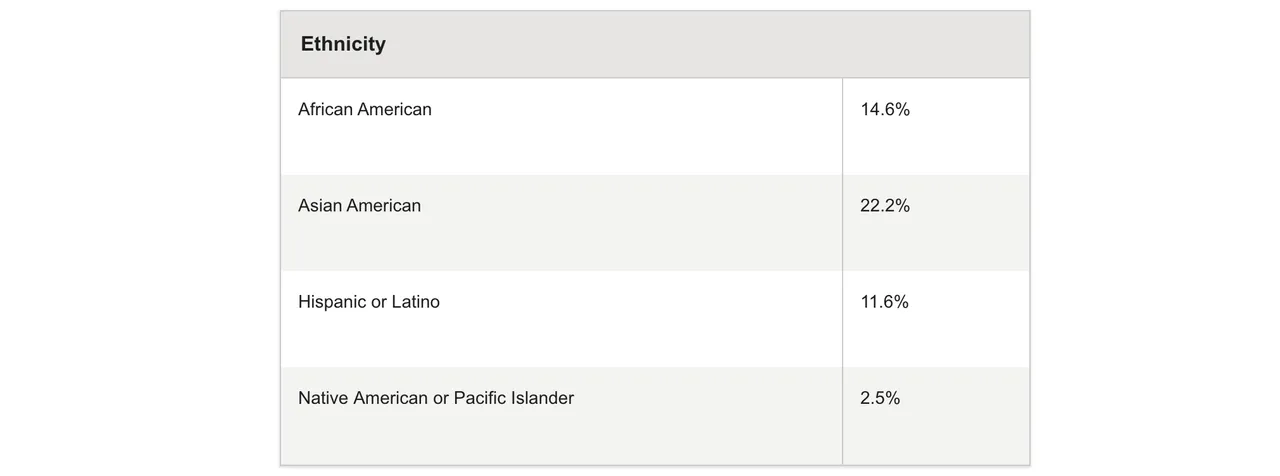Screen dimensions: 1280x476
Task: Select Native American or Pacific Islander label
Action: 436,397
